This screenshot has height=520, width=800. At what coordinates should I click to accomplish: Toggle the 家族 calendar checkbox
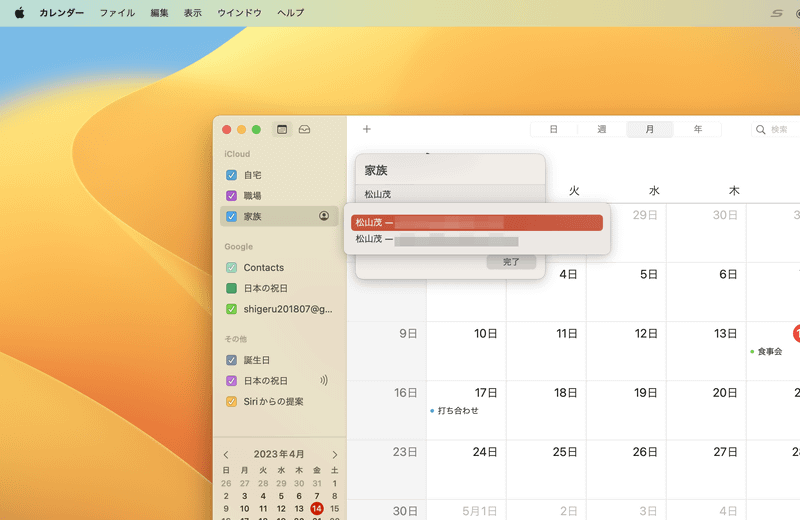231,216
